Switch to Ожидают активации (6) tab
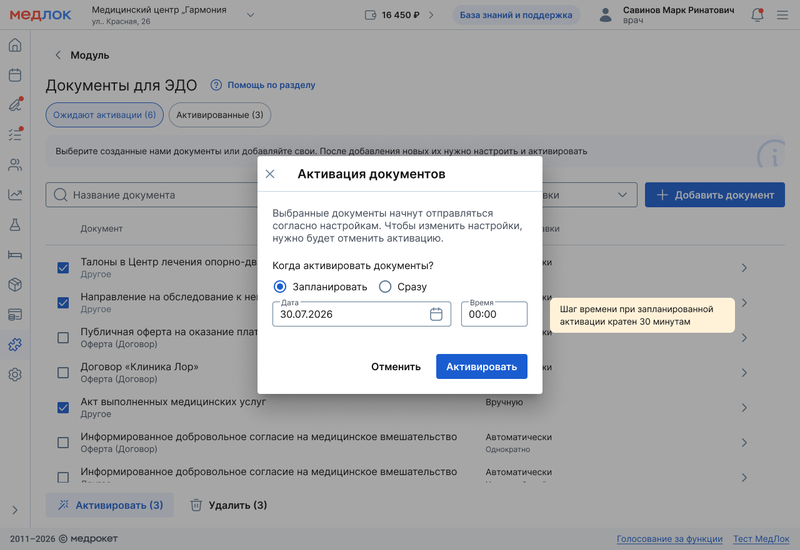The height and width of the screenshot is (550, 800). [105, 115]
